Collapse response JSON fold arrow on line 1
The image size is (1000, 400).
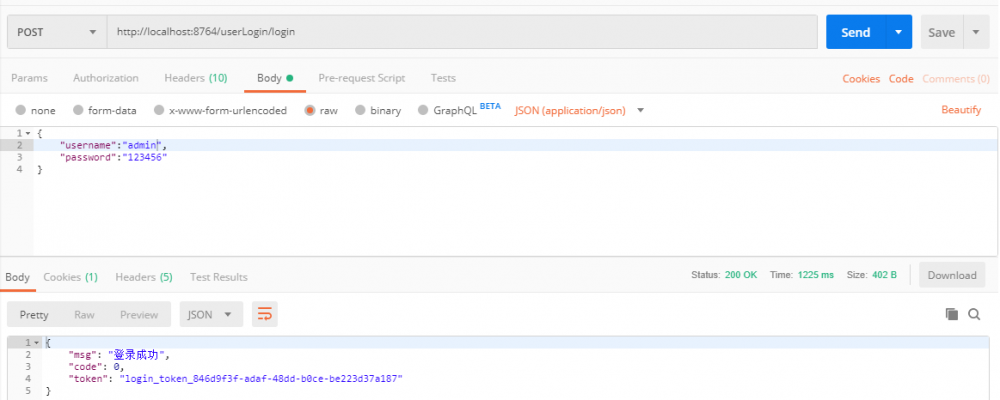pyautogui.click(x=27, y=343)
